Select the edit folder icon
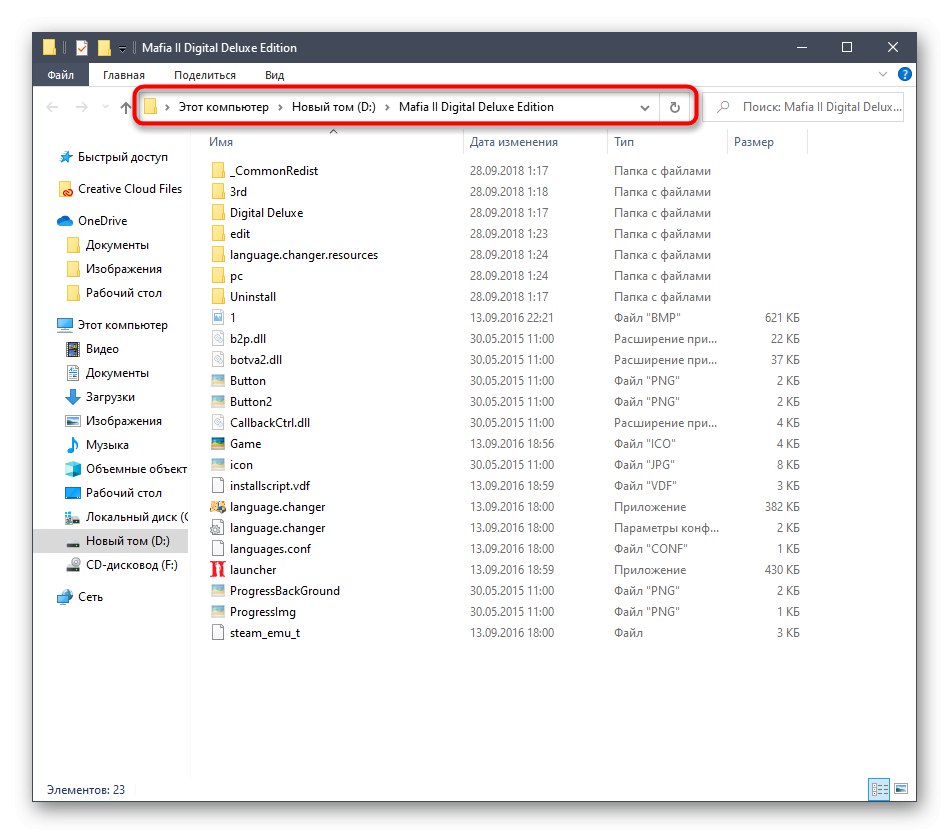This screenshot has width=949, height=834. click(x=218, y=234)
